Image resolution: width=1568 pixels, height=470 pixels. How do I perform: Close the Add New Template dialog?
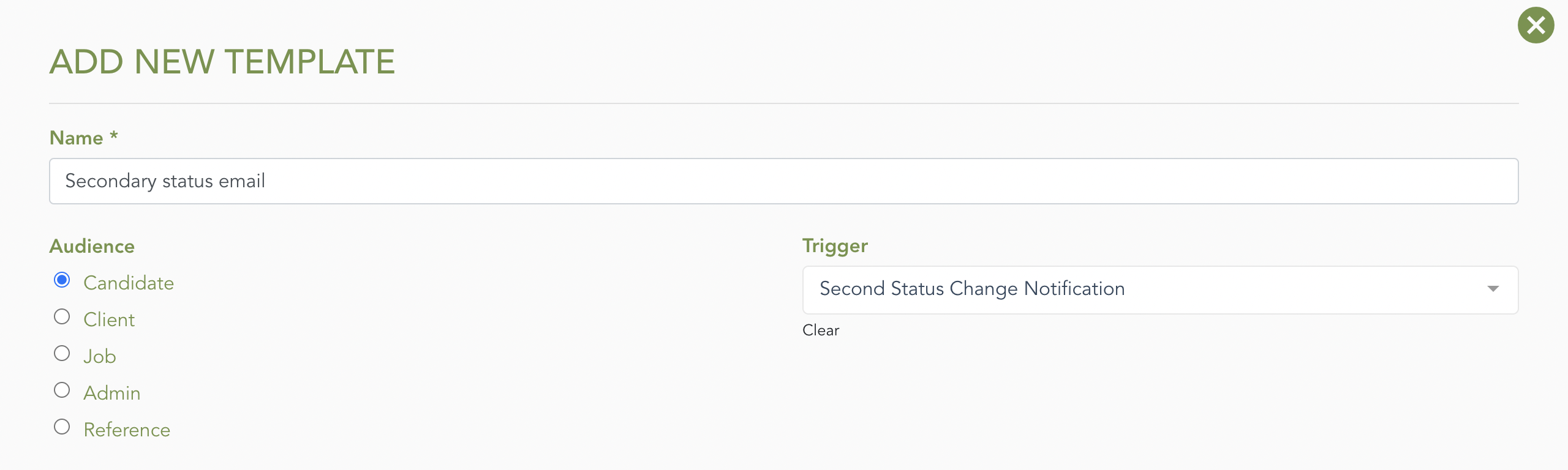(x=1536, y=25)
